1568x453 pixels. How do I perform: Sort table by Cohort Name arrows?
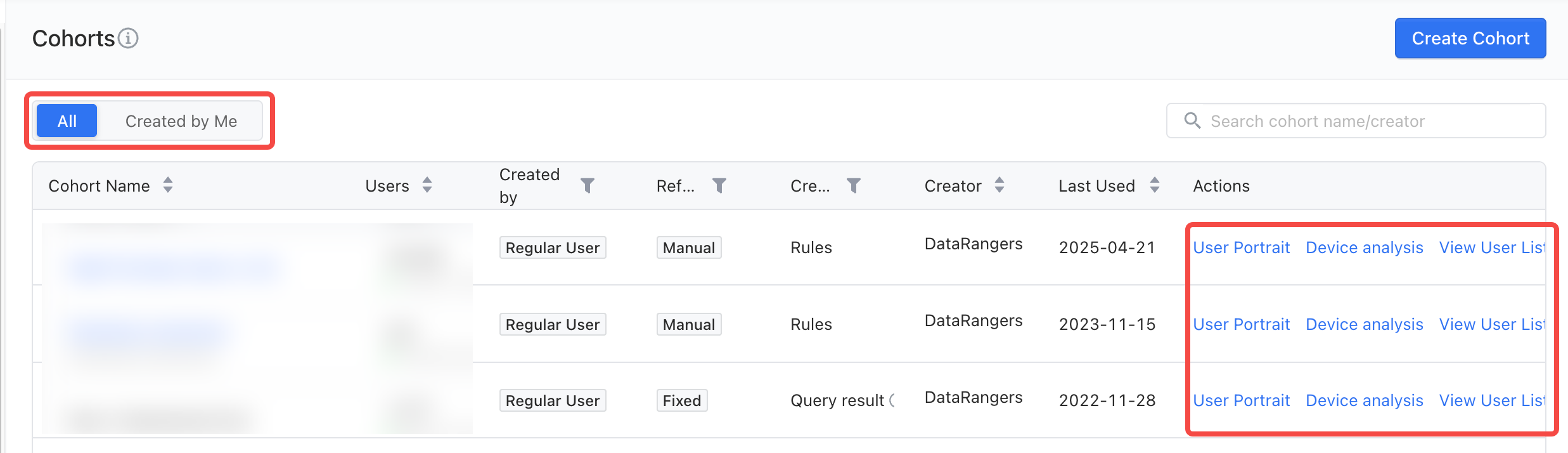[168, 185]
